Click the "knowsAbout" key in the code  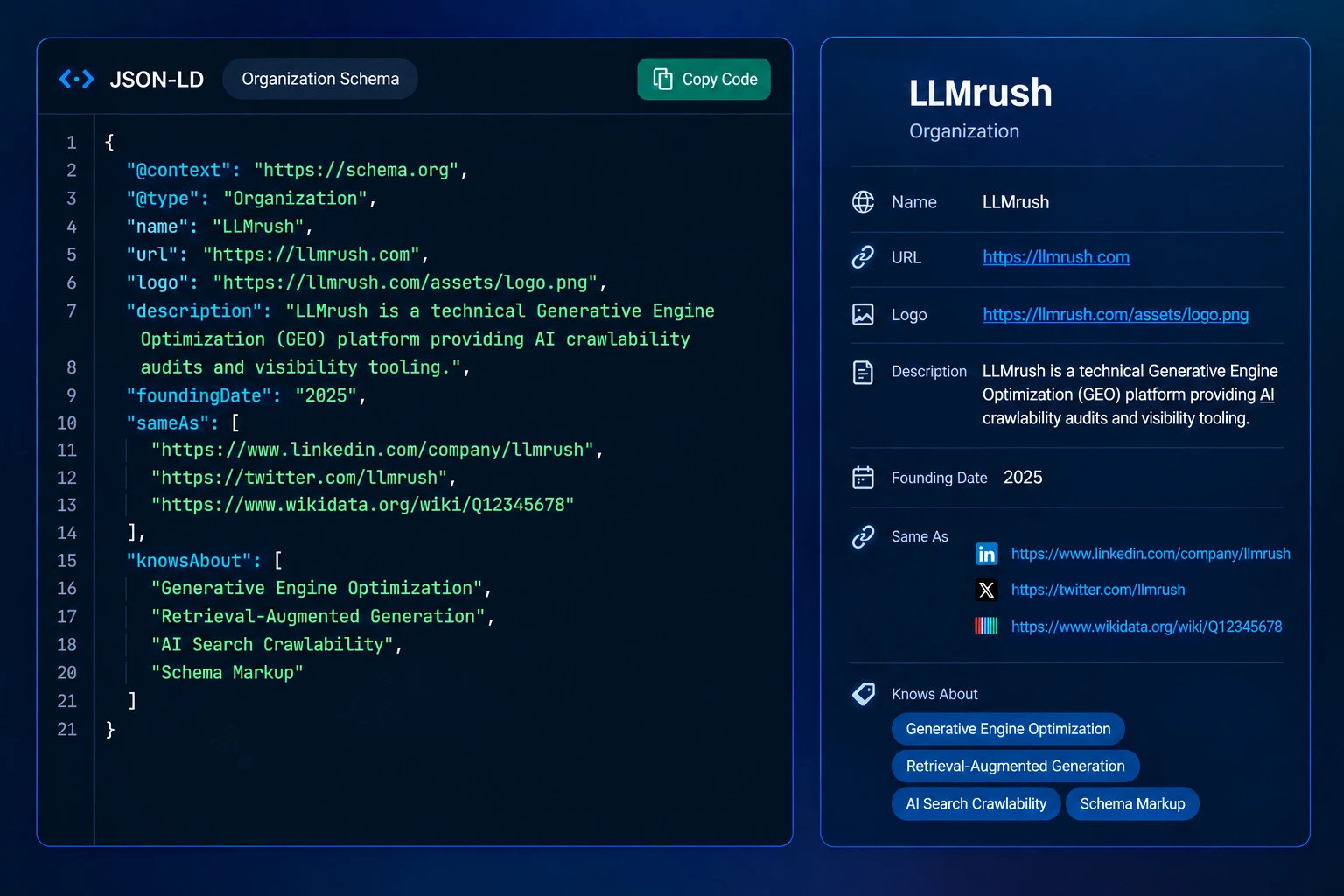188,561
